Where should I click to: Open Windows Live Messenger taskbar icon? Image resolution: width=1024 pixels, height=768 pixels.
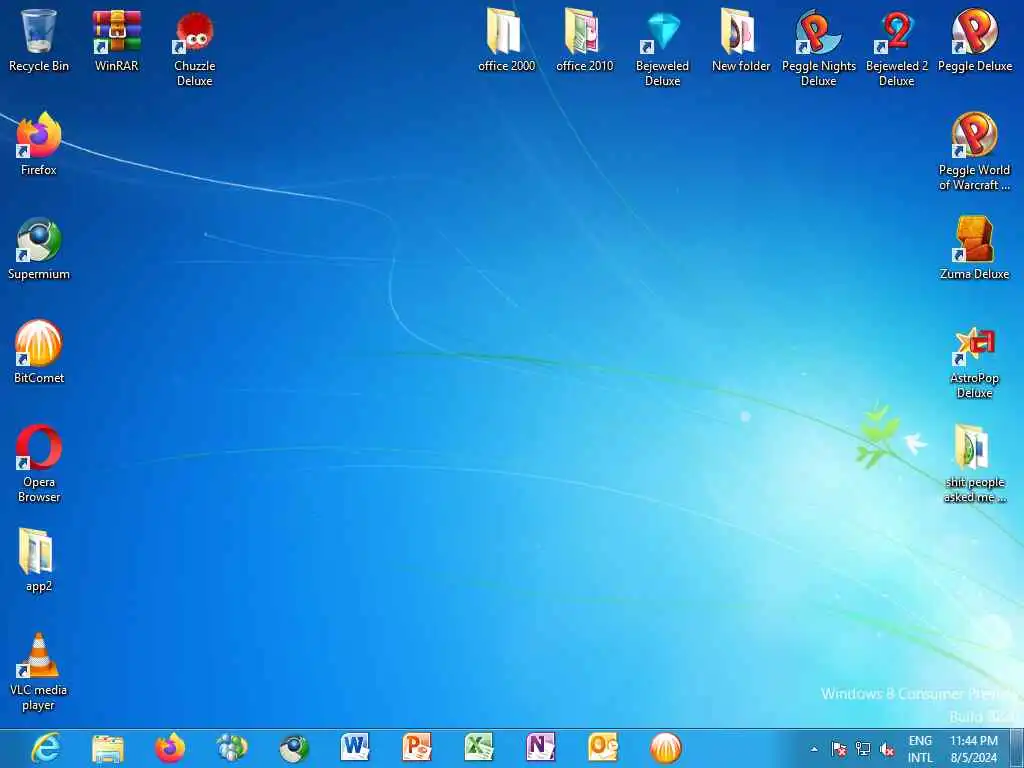pyautogui.click(x=232, y=748)
